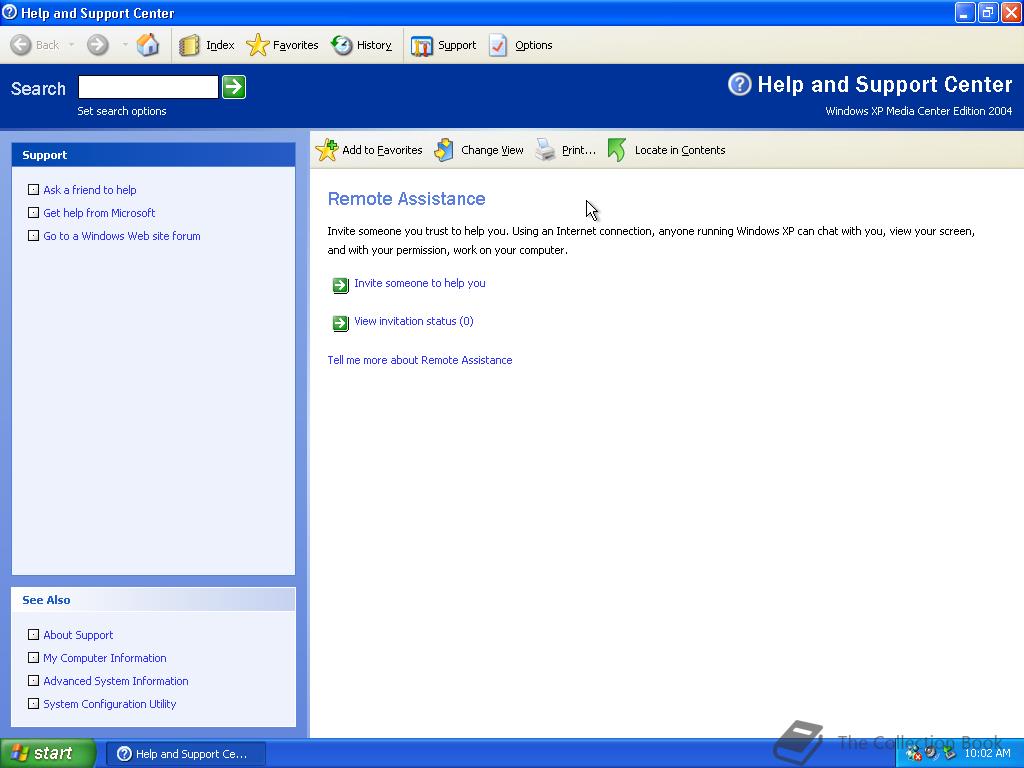Click the network tray icon with red X
The height and width of the screenshot is (768, 1024).
914,754
